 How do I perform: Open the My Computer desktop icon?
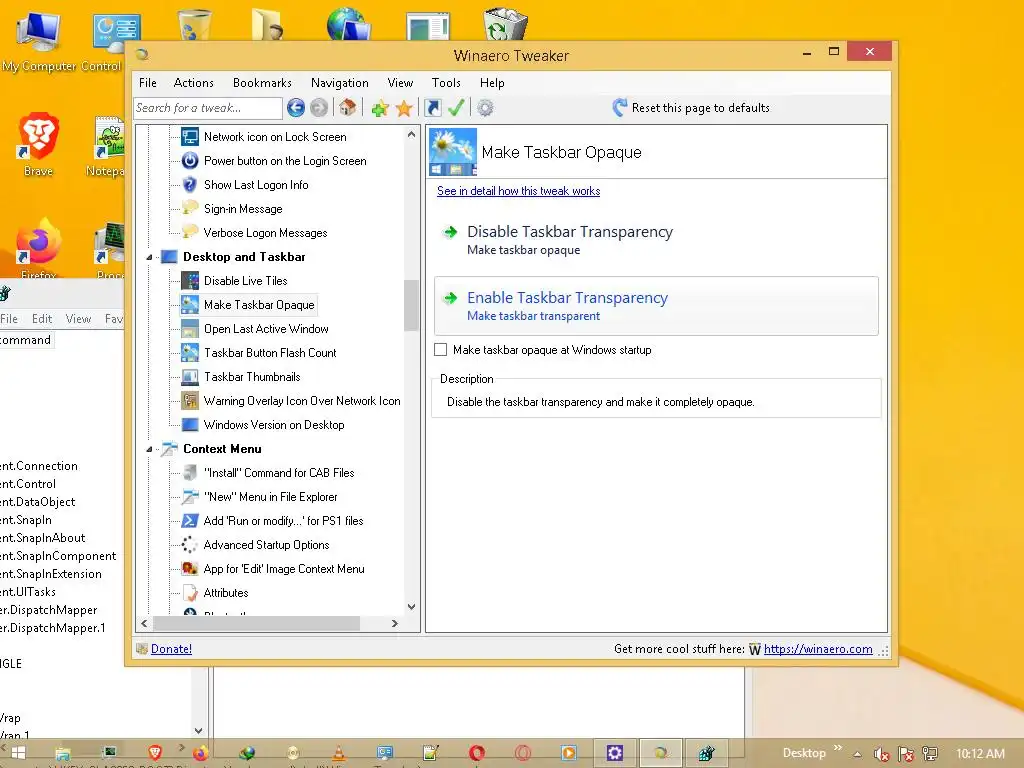click(x=39, y=40)
